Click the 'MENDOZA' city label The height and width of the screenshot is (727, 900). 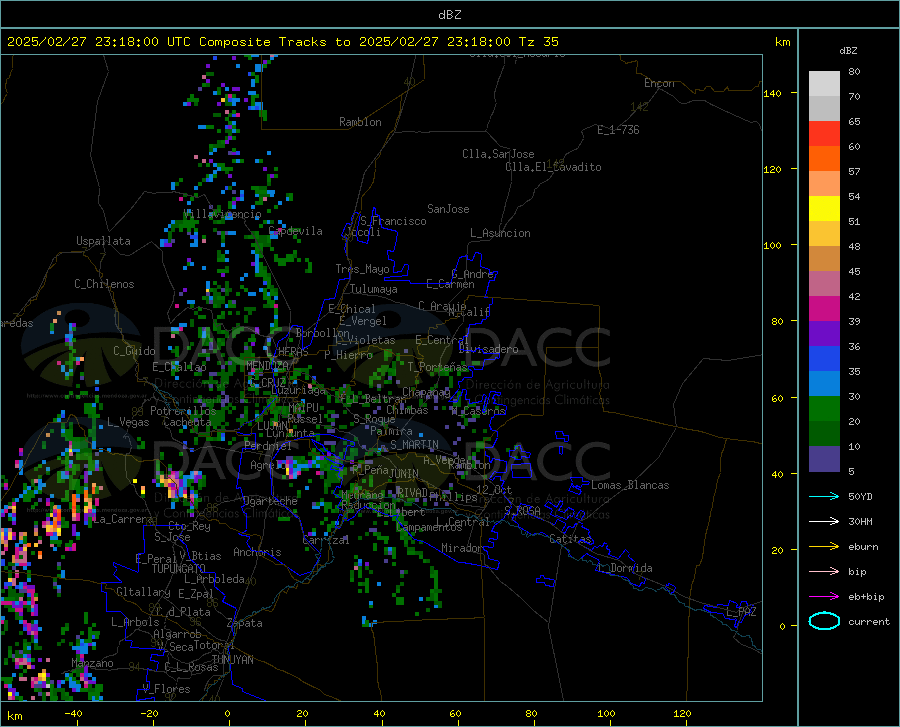click(x=267, y=365)
